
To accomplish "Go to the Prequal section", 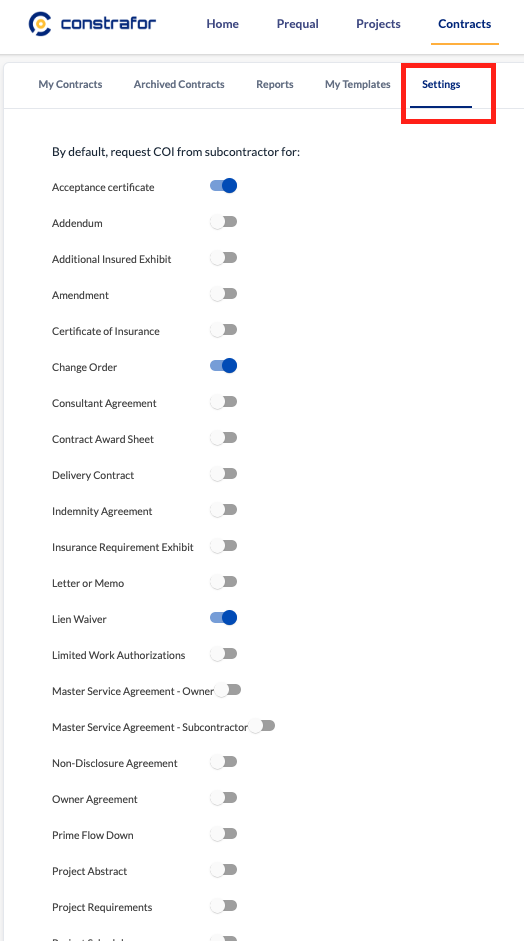I will point(297,24).
